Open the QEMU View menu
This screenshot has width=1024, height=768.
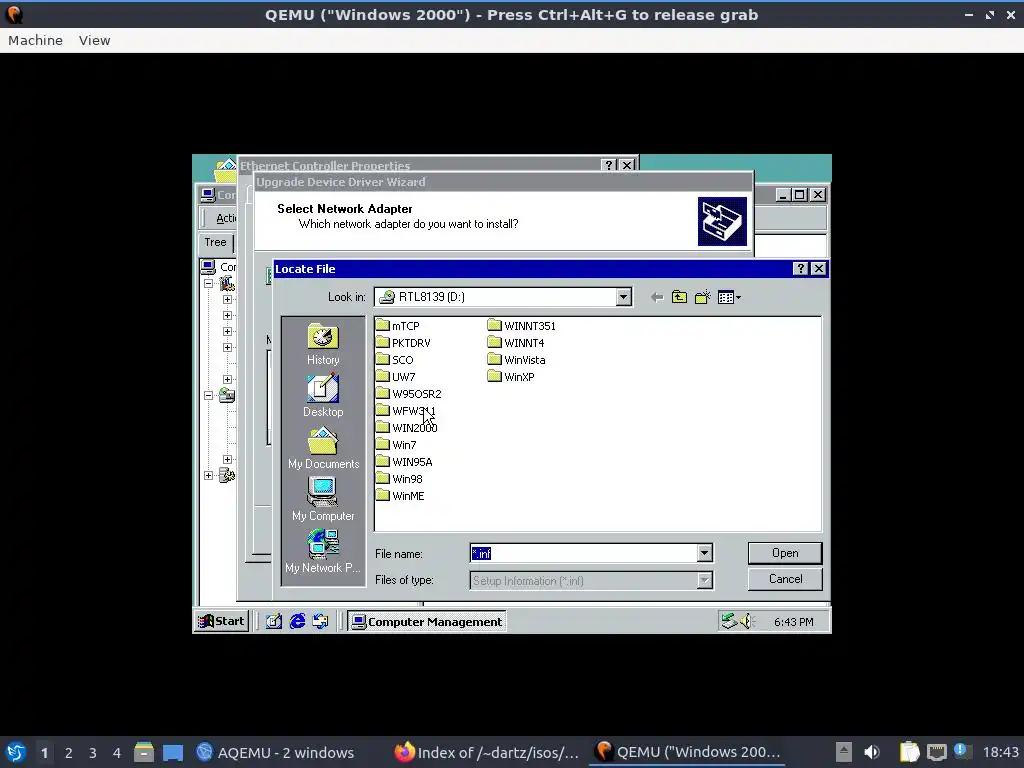tap(95, 40)
